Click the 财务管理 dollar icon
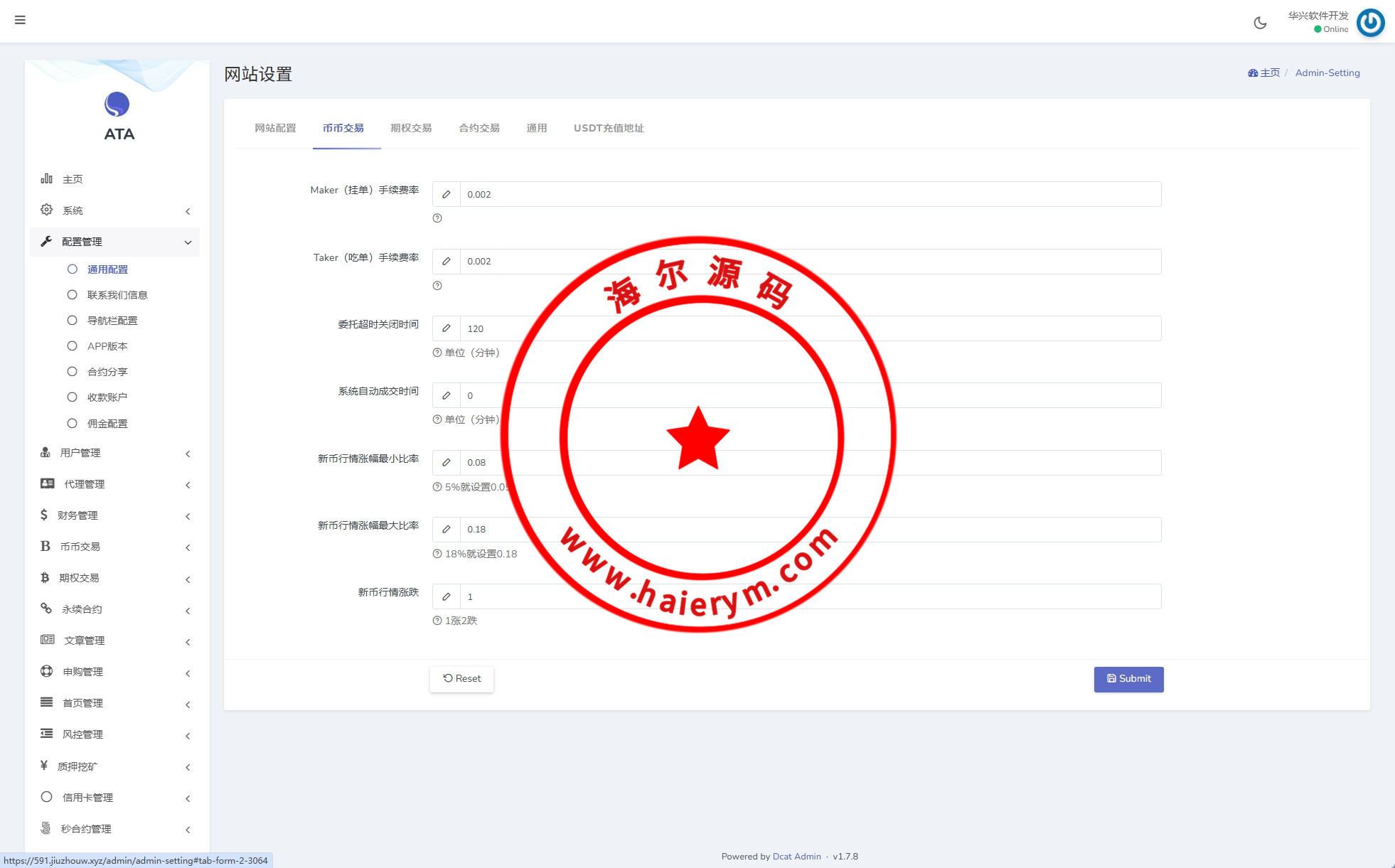 pos(44,515)
